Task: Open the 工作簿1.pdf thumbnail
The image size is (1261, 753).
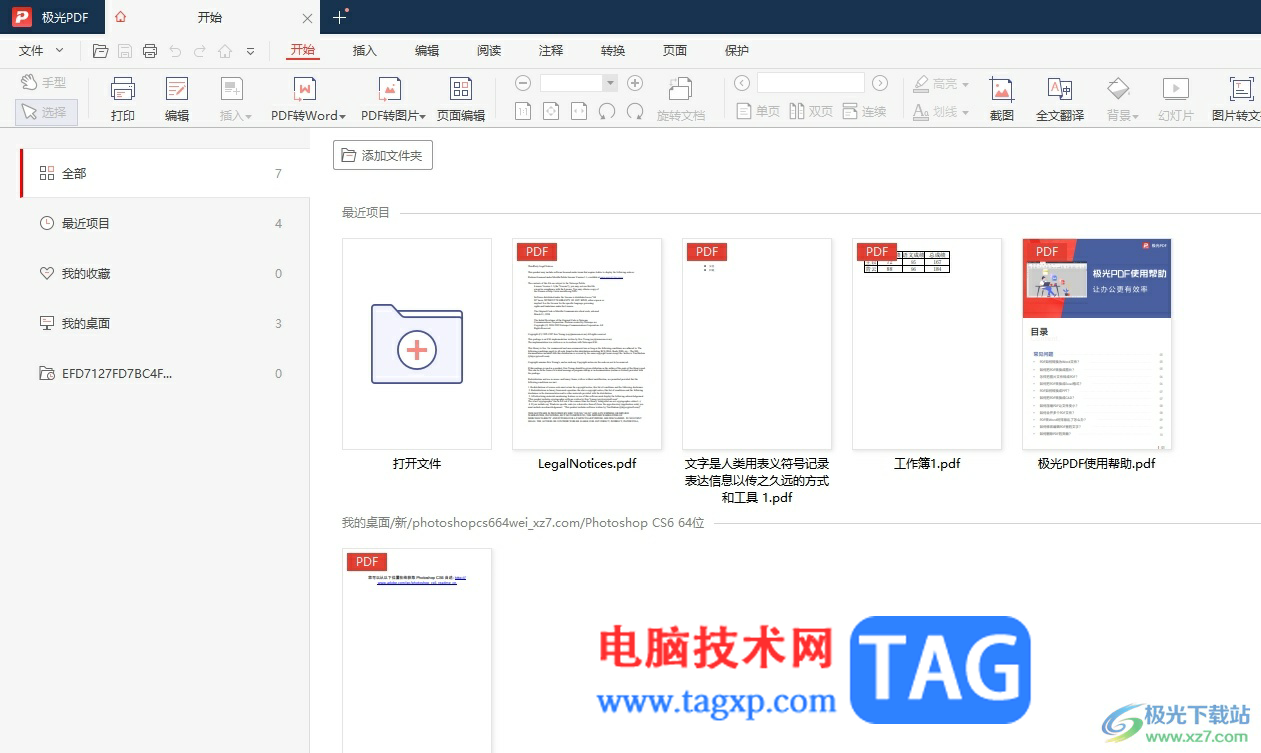Action: (927, 344)
